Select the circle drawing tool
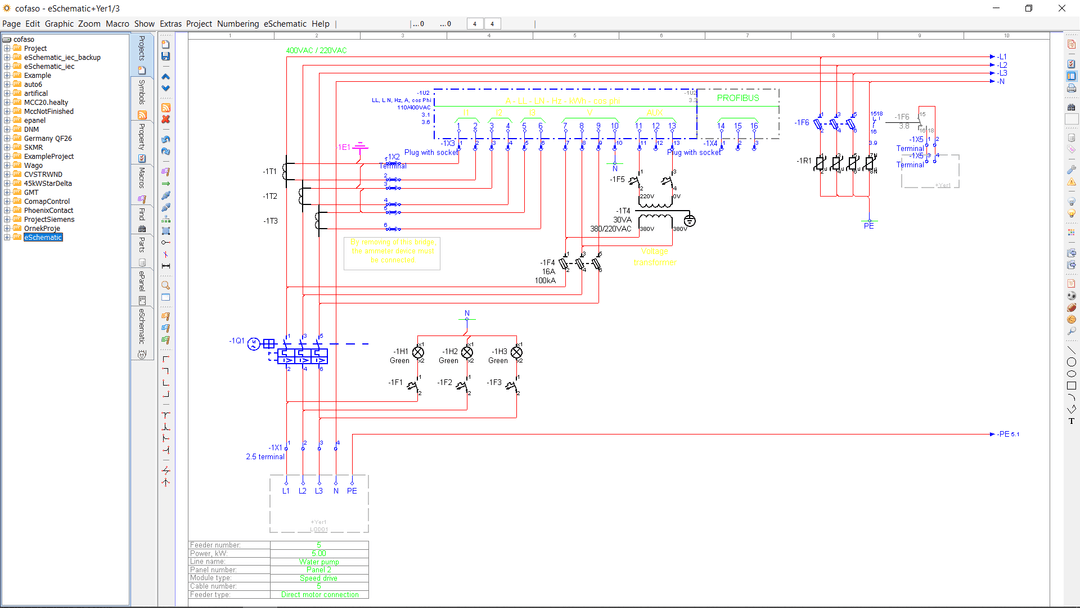This screenshot has height=608, width=1080. [1071, 362]
